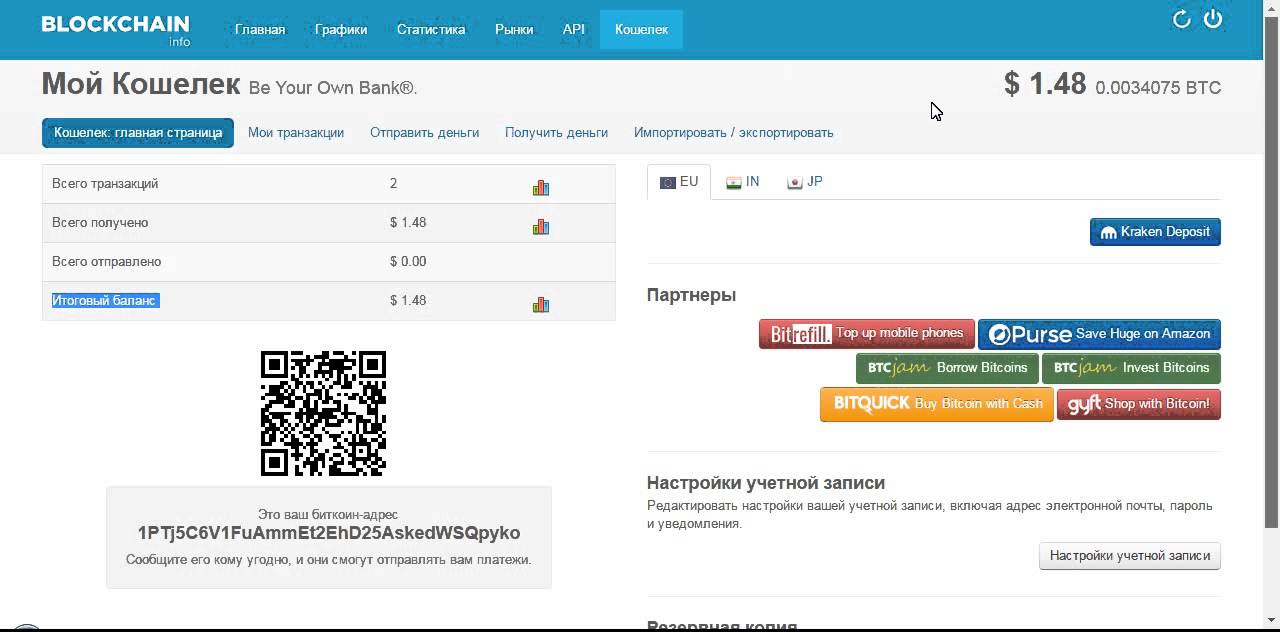Click the wallet address QR code
The image size is (1280, 632).
point(323,413)
